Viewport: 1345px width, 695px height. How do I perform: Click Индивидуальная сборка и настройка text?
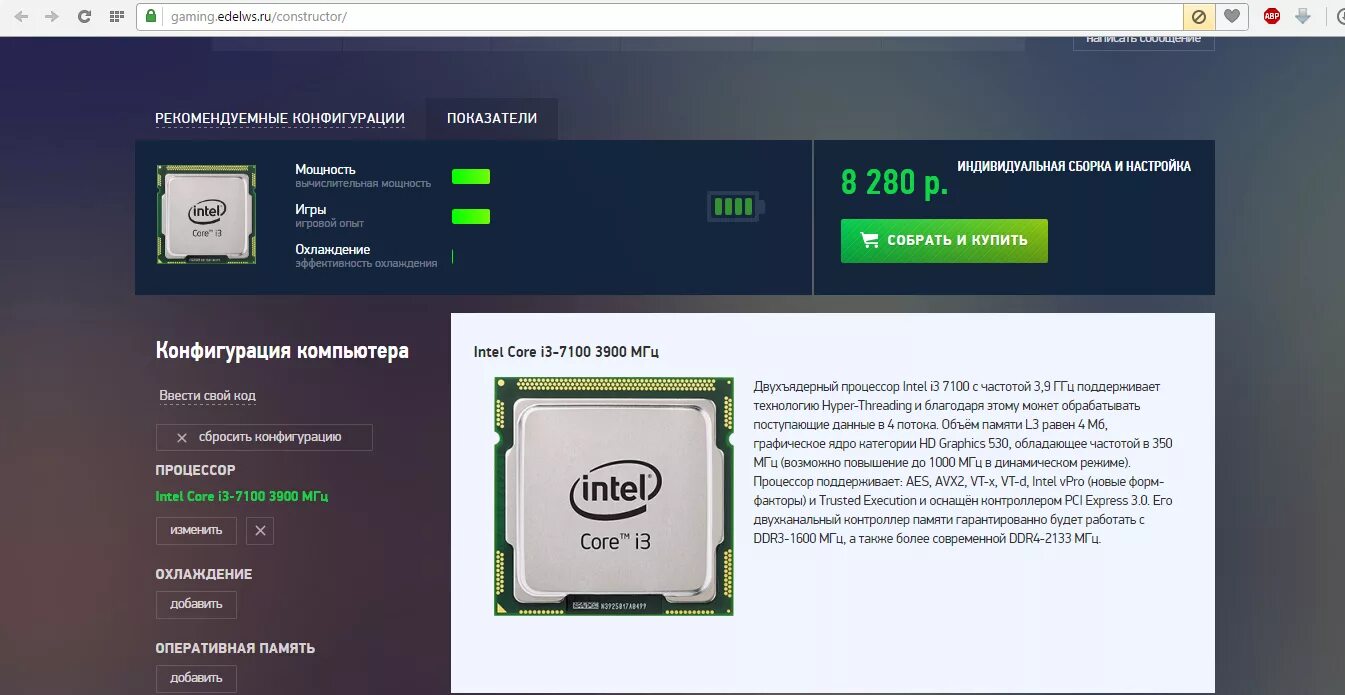1074,167
